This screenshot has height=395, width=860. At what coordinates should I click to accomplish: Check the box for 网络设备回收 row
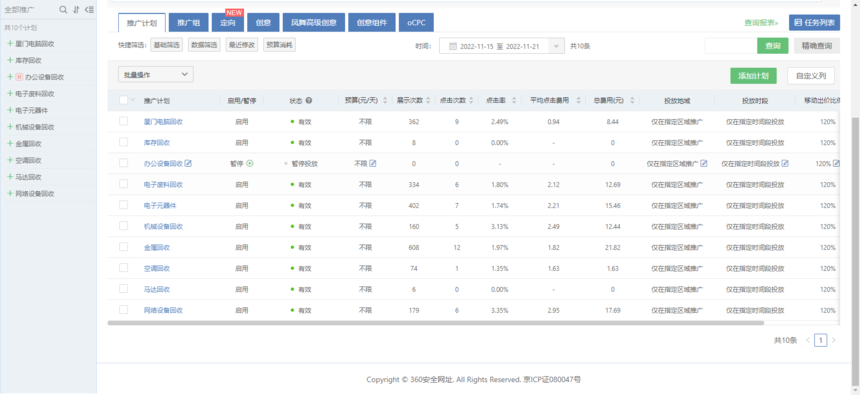(123, 309)
